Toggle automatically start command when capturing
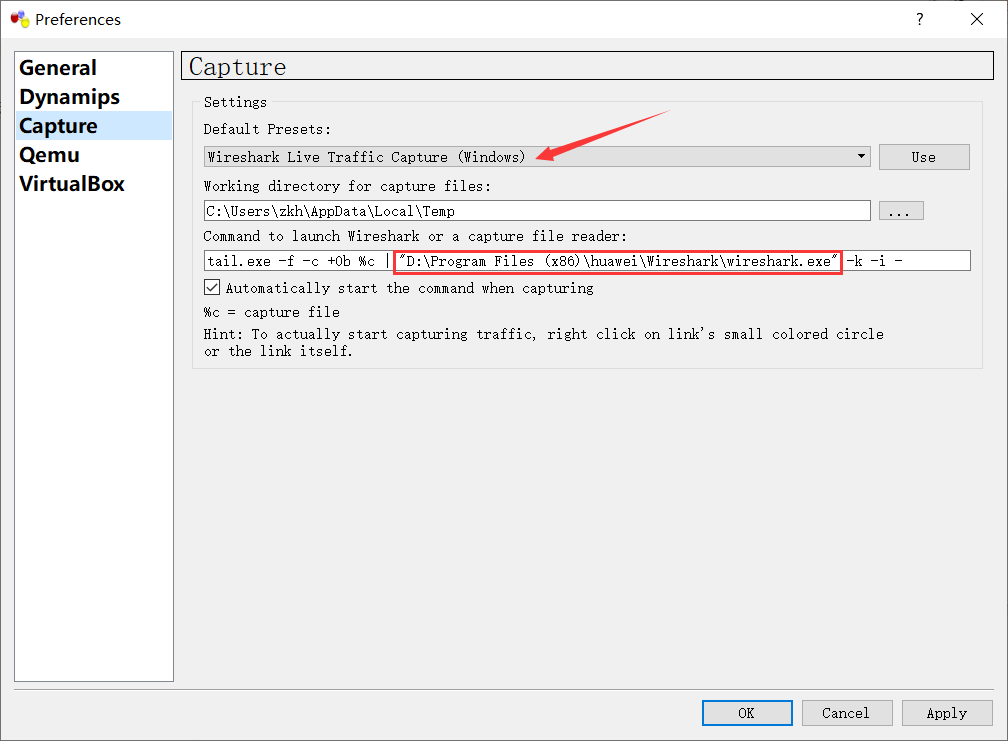This screenshot has width=1008, height=741. point(212,288)
